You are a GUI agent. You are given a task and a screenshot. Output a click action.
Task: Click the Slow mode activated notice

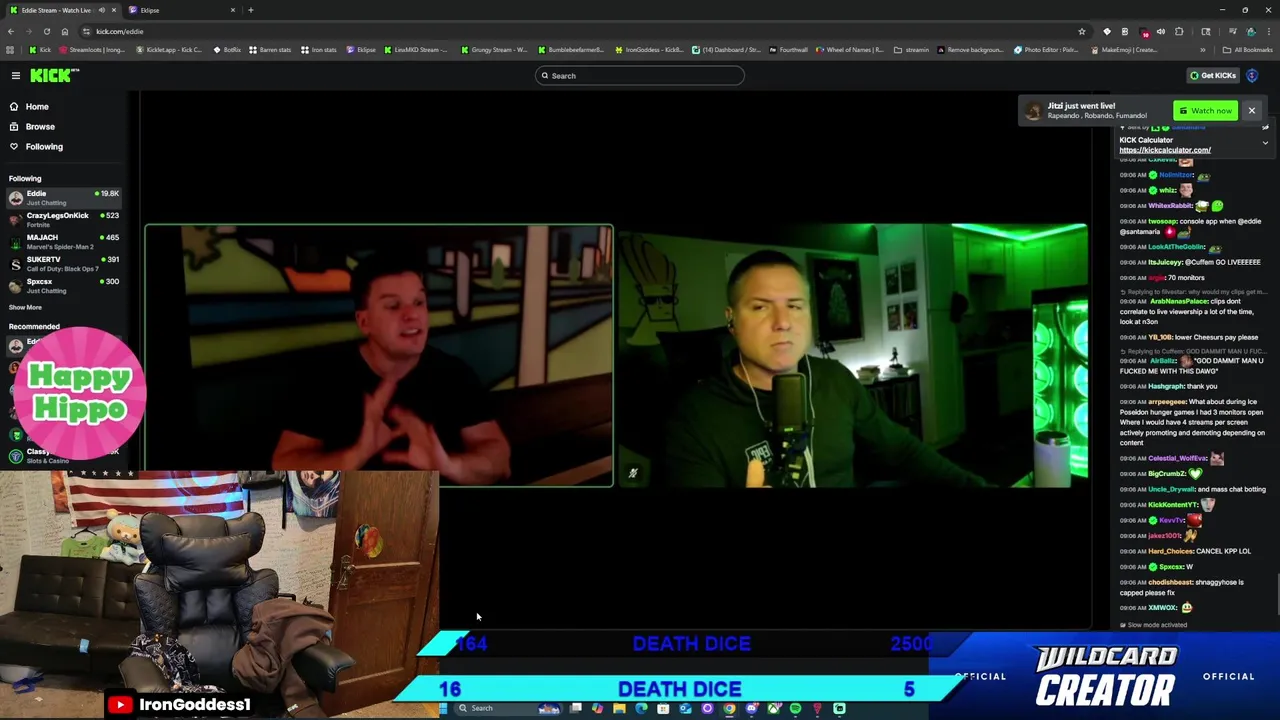pyautogui.click(x=1154, y=625)
